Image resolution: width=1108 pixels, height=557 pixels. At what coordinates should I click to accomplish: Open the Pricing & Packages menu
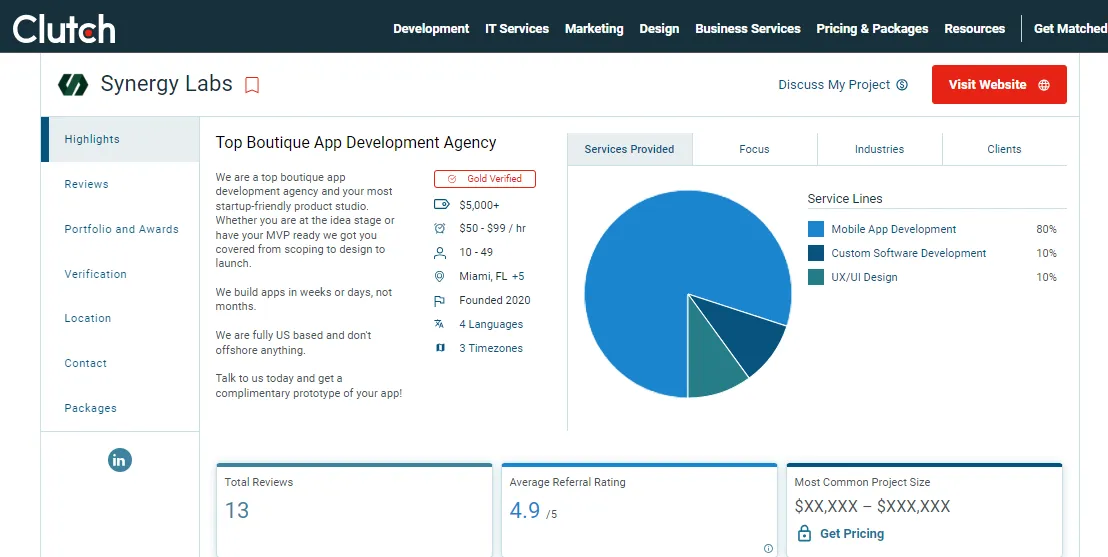click(x=872, y=29)
